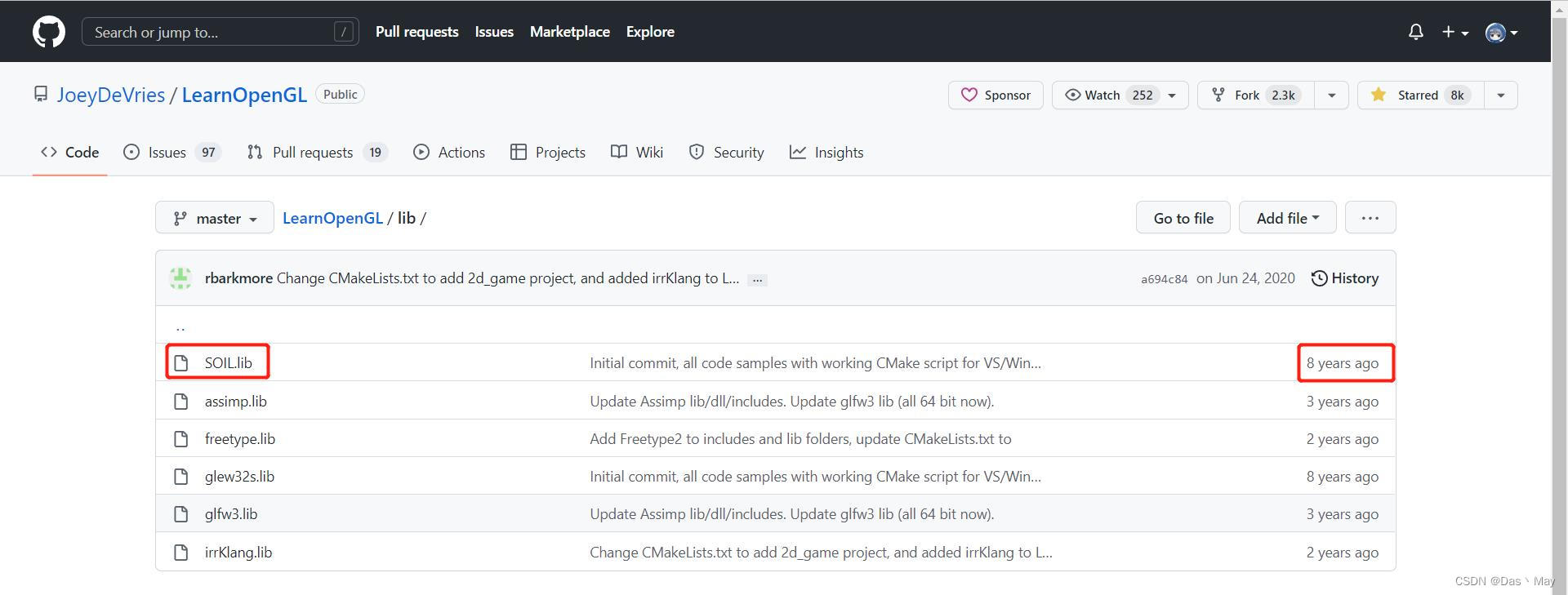Go up to the parent directory (..)
The width and height of the screenshot is (1568, 595).
pyautogui.click(x=180, y=326)
